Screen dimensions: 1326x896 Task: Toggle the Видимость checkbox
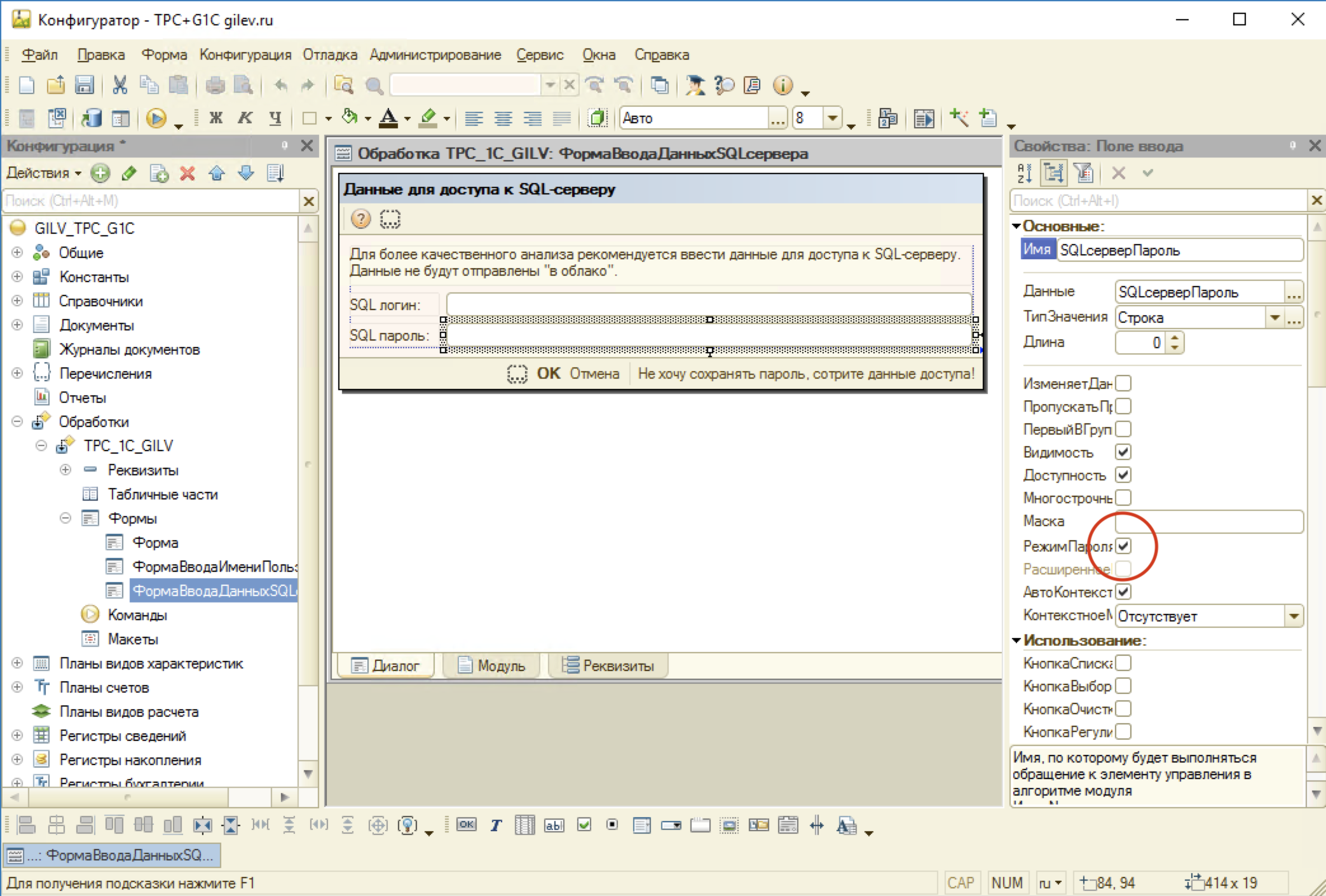1123,452
